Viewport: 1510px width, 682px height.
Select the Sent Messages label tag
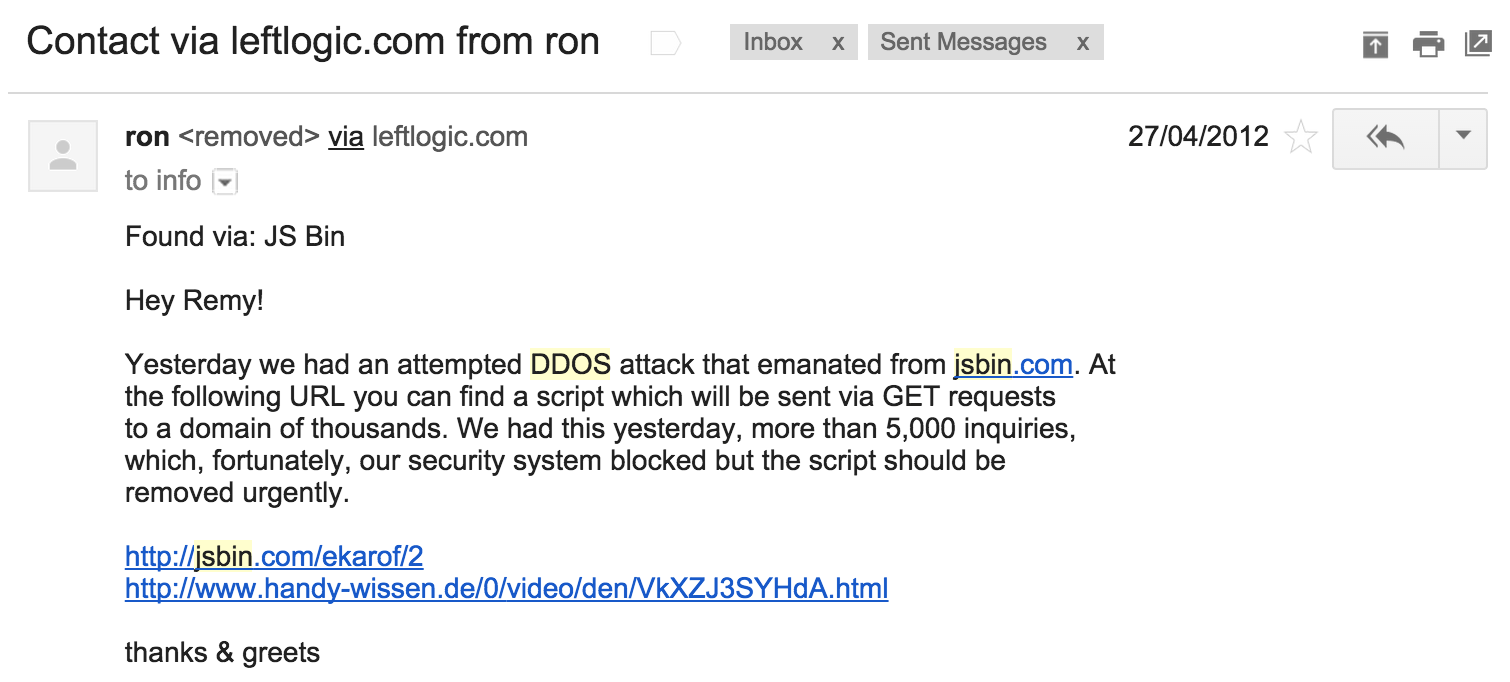click(x=963, y=42)
